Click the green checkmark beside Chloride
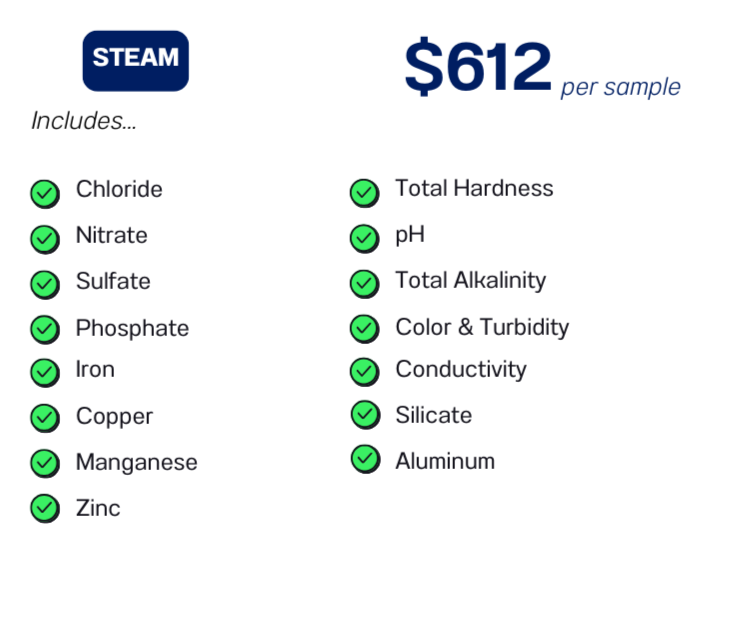Image resolution: width=747 pixels, height=629 pixels. [x=45, y=194]
